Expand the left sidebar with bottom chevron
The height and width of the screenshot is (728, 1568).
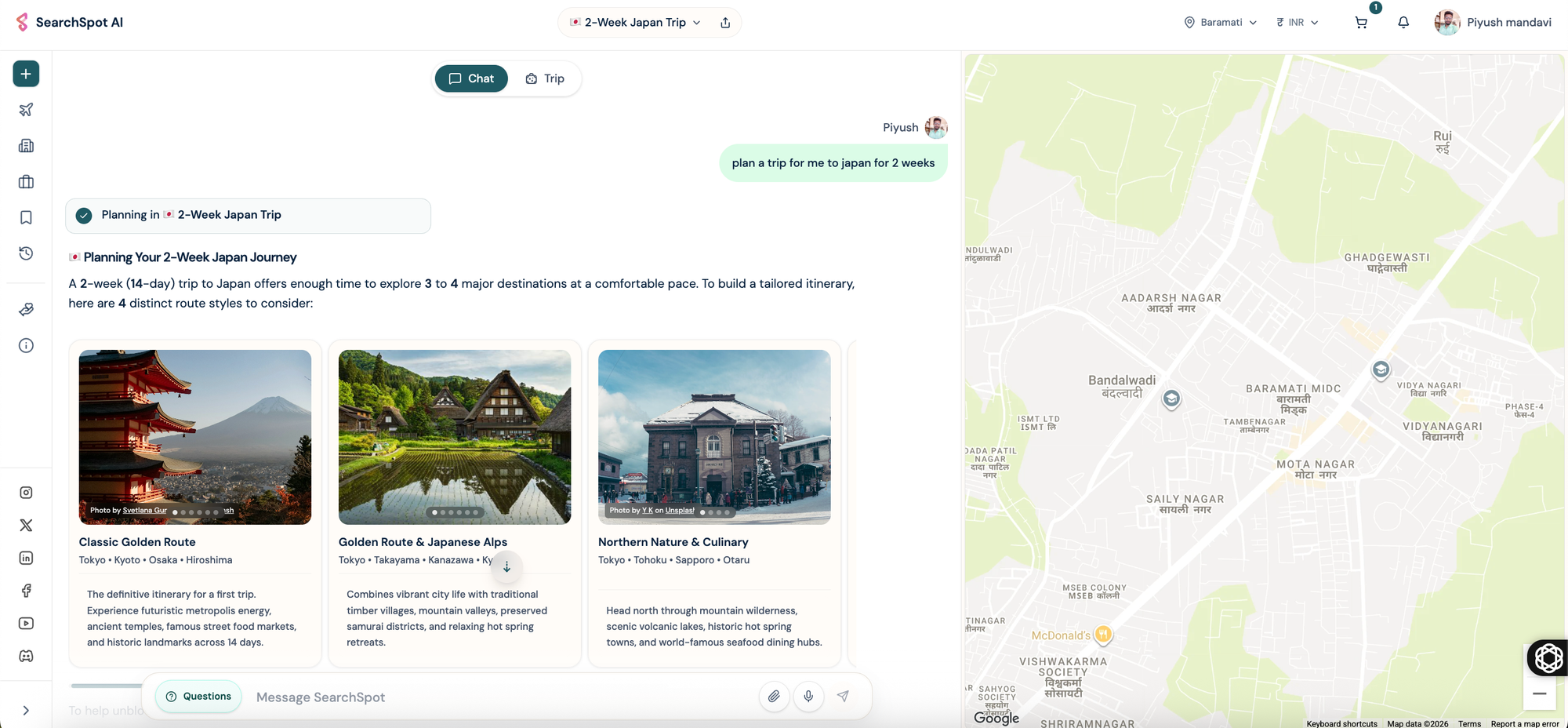click(x=26, y=711)
